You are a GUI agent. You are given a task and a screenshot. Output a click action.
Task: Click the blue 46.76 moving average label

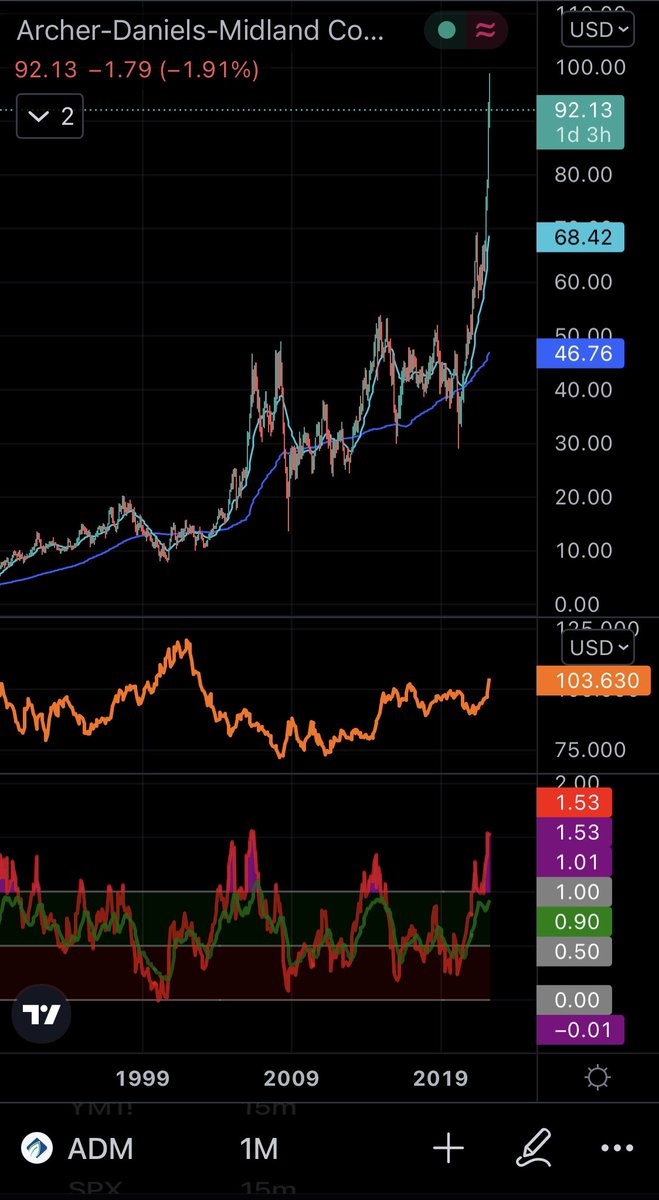tap(581, 353)
